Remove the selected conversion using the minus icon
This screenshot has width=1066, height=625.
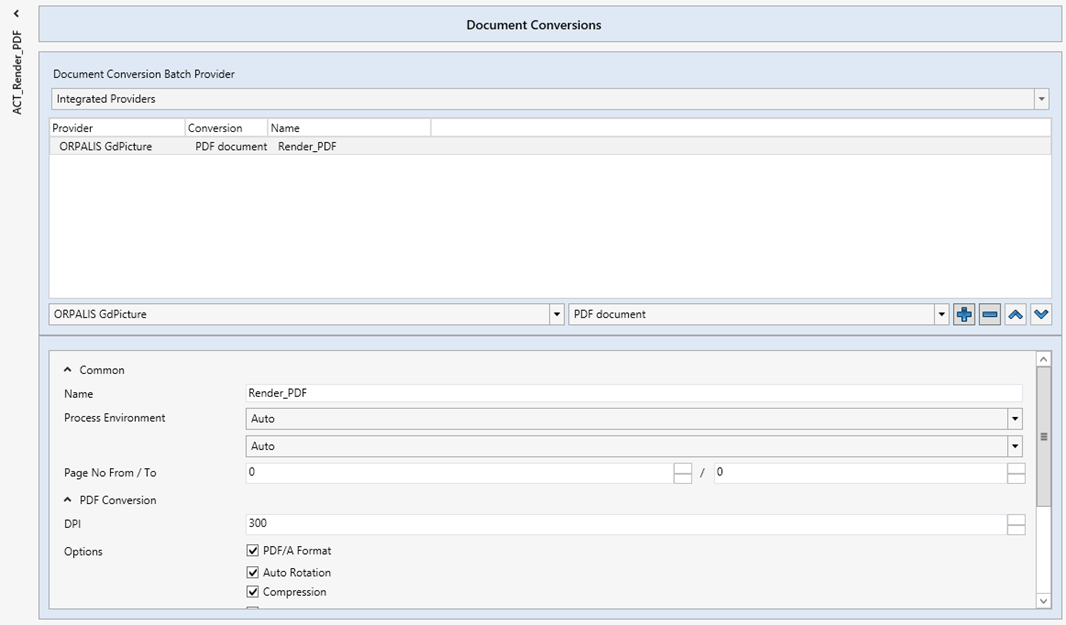[988, 313]
